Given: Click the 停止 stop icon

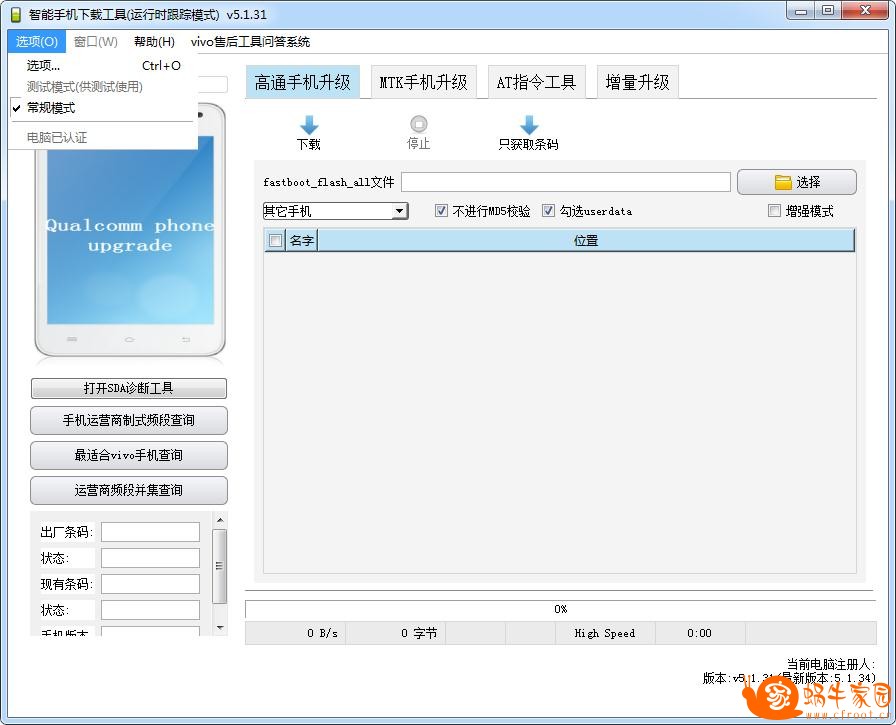Looking at the screenshot, I should point(418,124).
